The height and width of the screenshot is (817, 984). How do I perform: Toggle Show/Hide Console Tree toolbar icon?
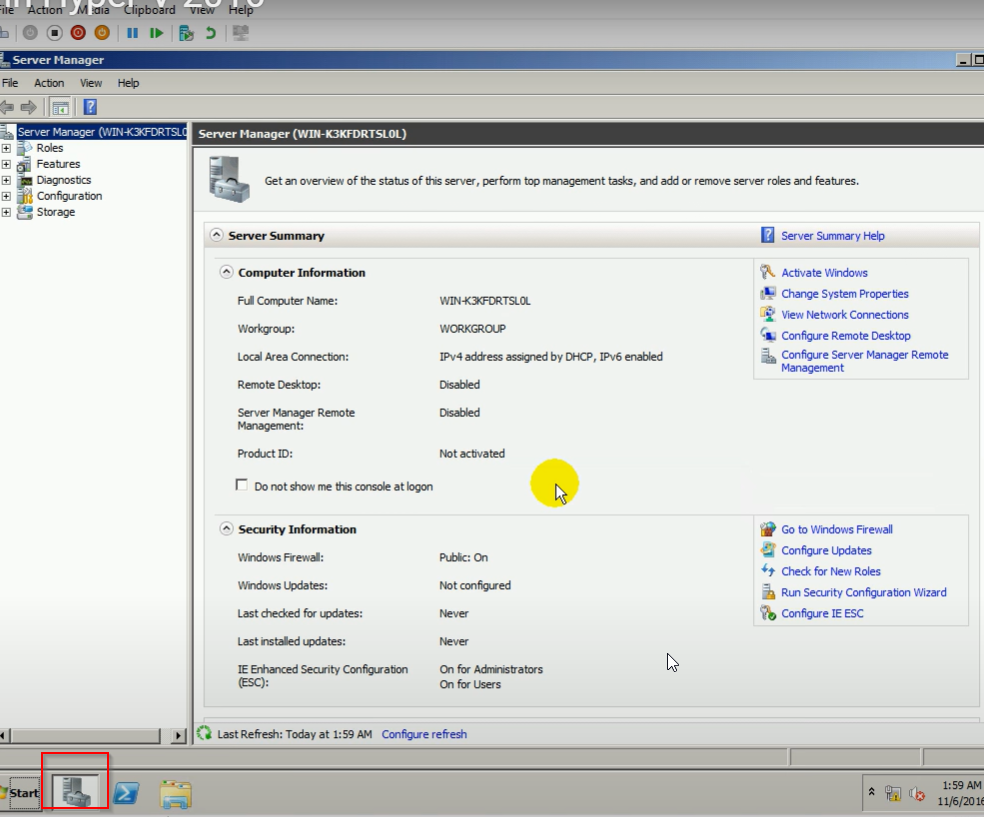[x=60, y=107]
